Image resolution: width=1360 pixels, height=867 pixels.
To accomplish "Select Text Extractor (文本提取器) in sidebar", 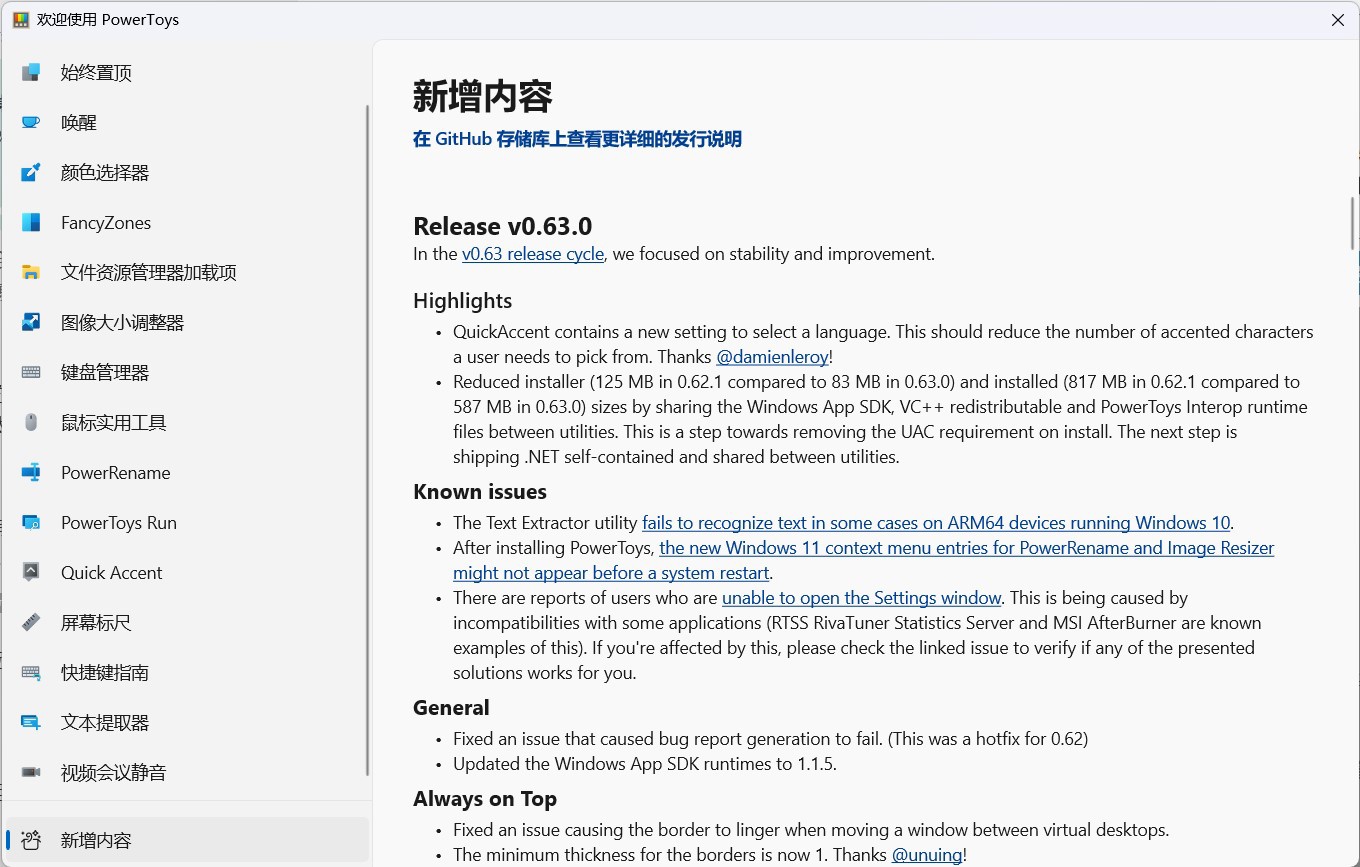I will click(x=105, y=722).
